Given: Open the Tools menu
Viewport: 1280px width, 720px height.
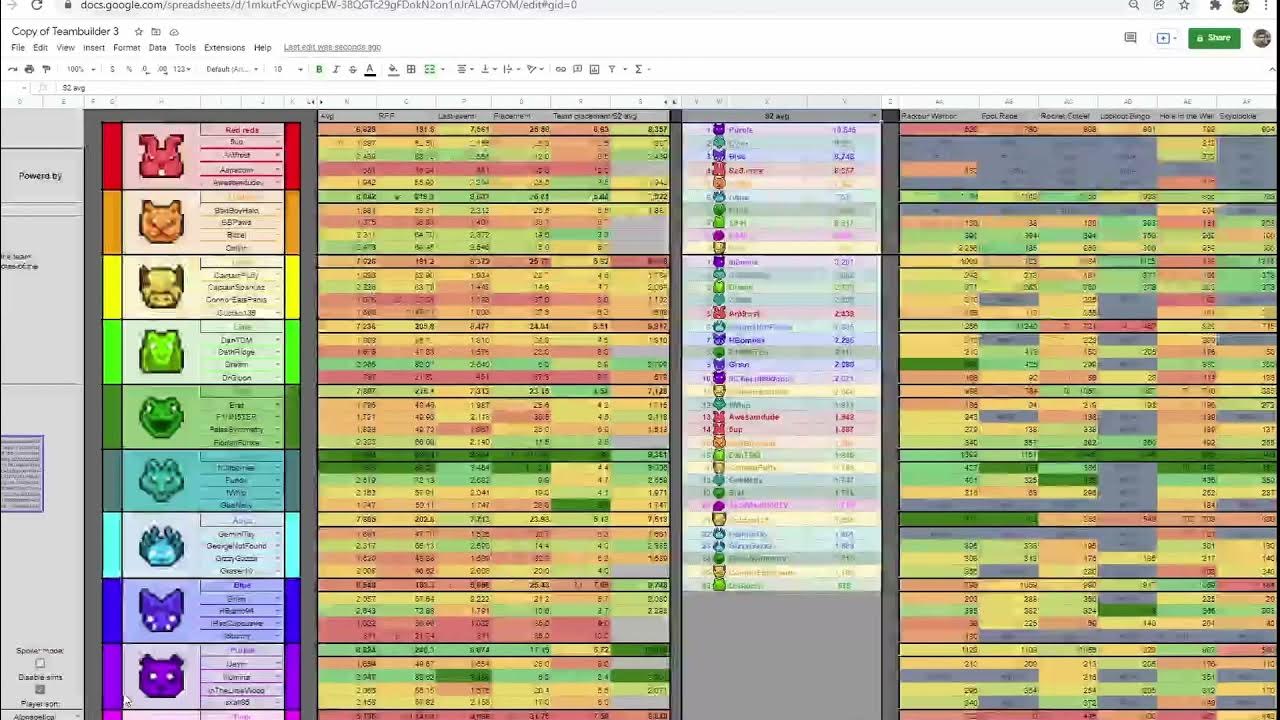Looking at the screenshot, I should tap(185, 48).
